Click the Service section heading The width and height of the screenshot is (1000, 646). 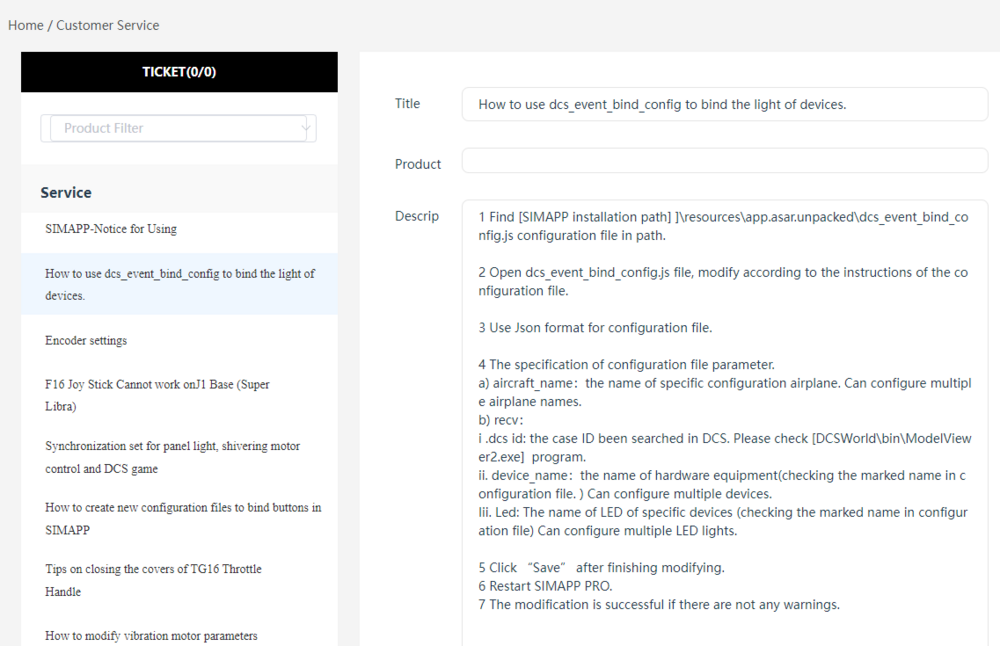(66, 193)
